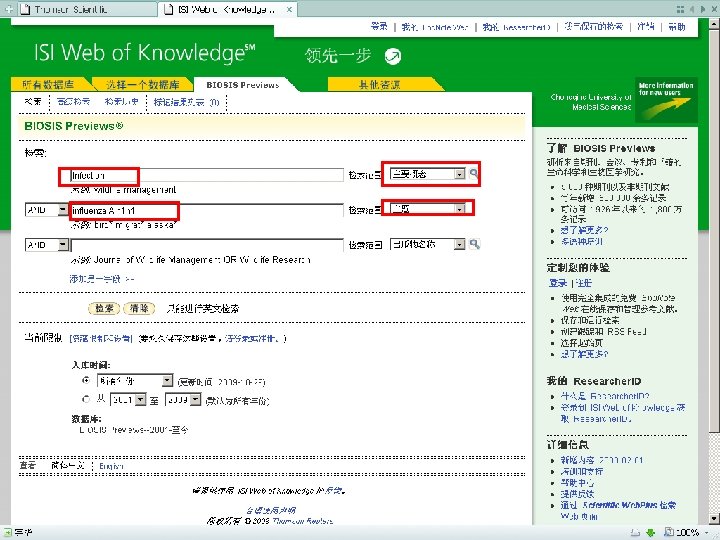The width and height of the screenshot is (720, 540).
Task: Click the 登录 link in top bar
Action: tap(379, 27)
